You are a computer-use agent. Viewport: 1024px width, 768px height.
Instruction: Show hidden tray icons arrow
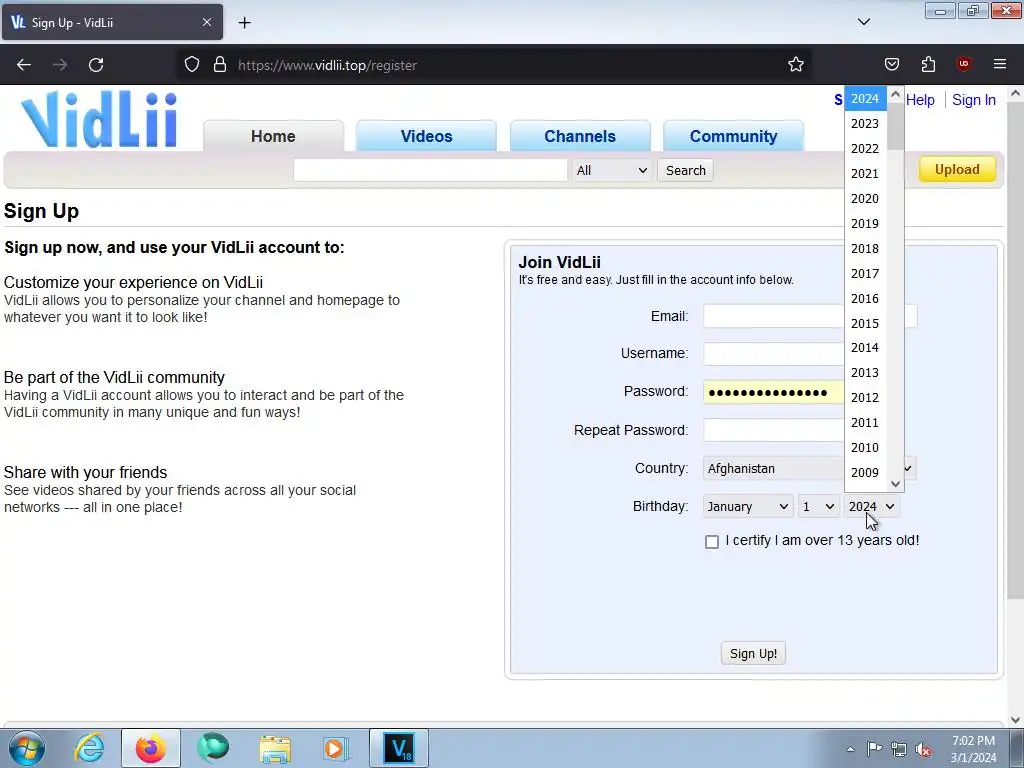pyautogui.click(x=850, y=749)
